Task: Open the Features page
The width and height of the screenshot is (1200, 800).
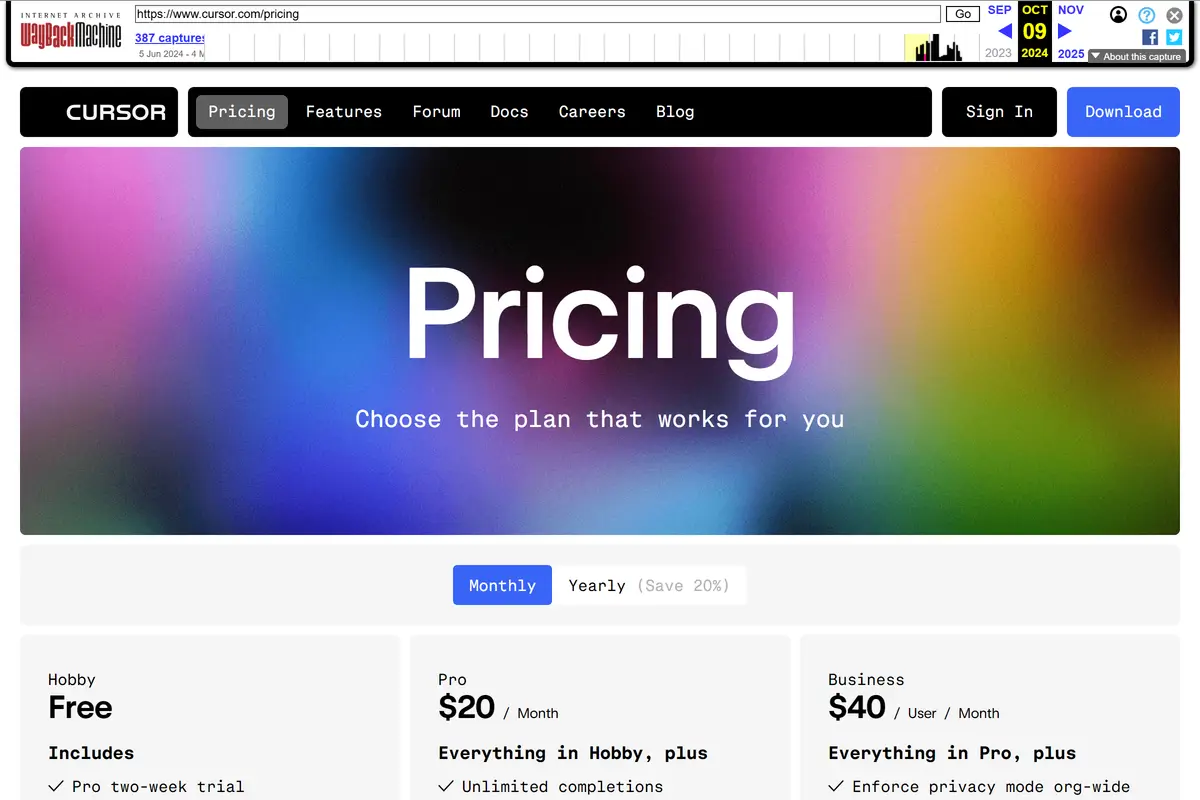Action: click(343, 112)
